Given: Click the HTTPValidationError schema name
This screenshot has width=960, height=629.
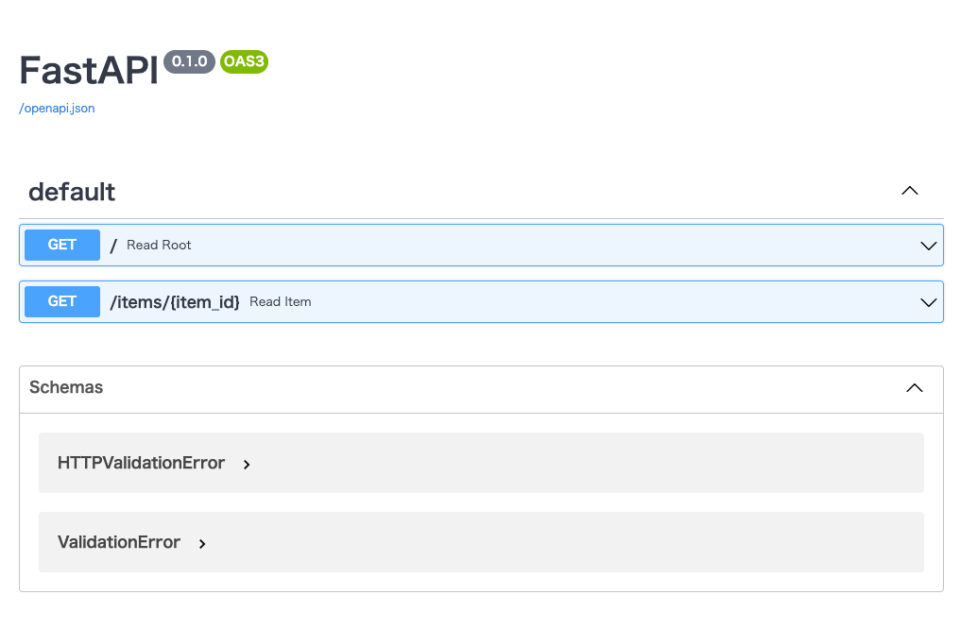Looking at the screenshot, I should 140,463.
